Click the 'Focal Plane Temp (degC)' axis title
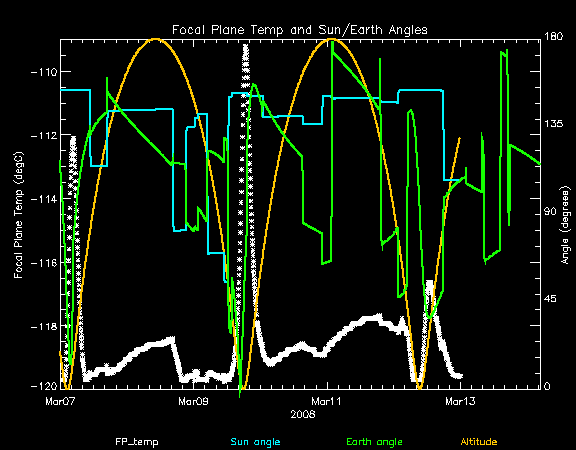 (18, 215)
